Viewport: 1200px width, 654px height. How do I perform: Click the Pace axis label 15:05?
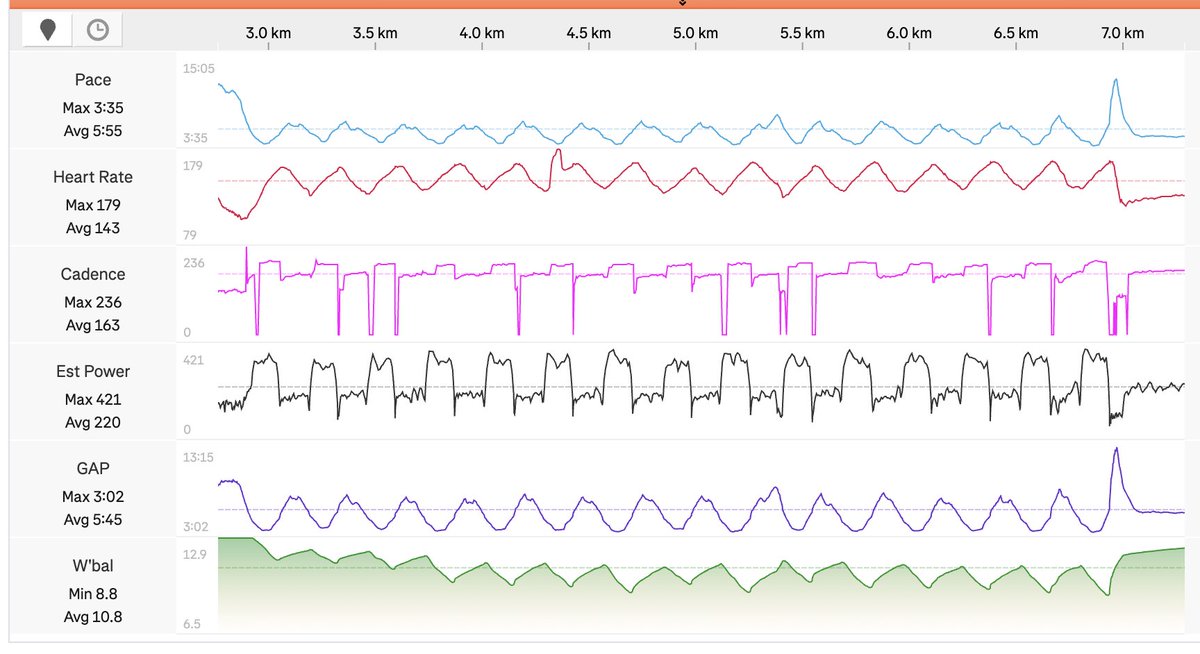click(198, 69)
